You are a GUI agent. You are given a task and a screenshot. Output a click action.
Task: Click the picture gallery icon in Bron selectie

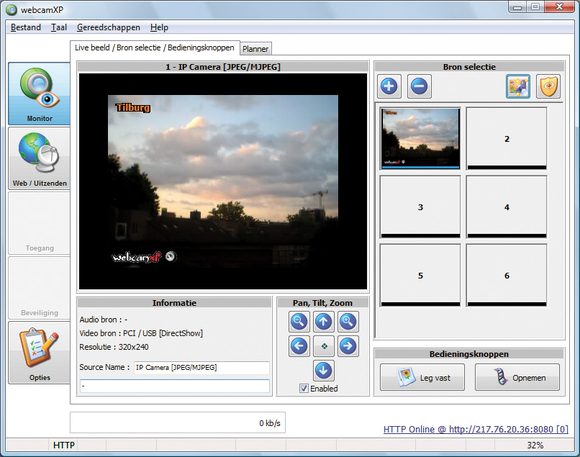tap(518, 86)
